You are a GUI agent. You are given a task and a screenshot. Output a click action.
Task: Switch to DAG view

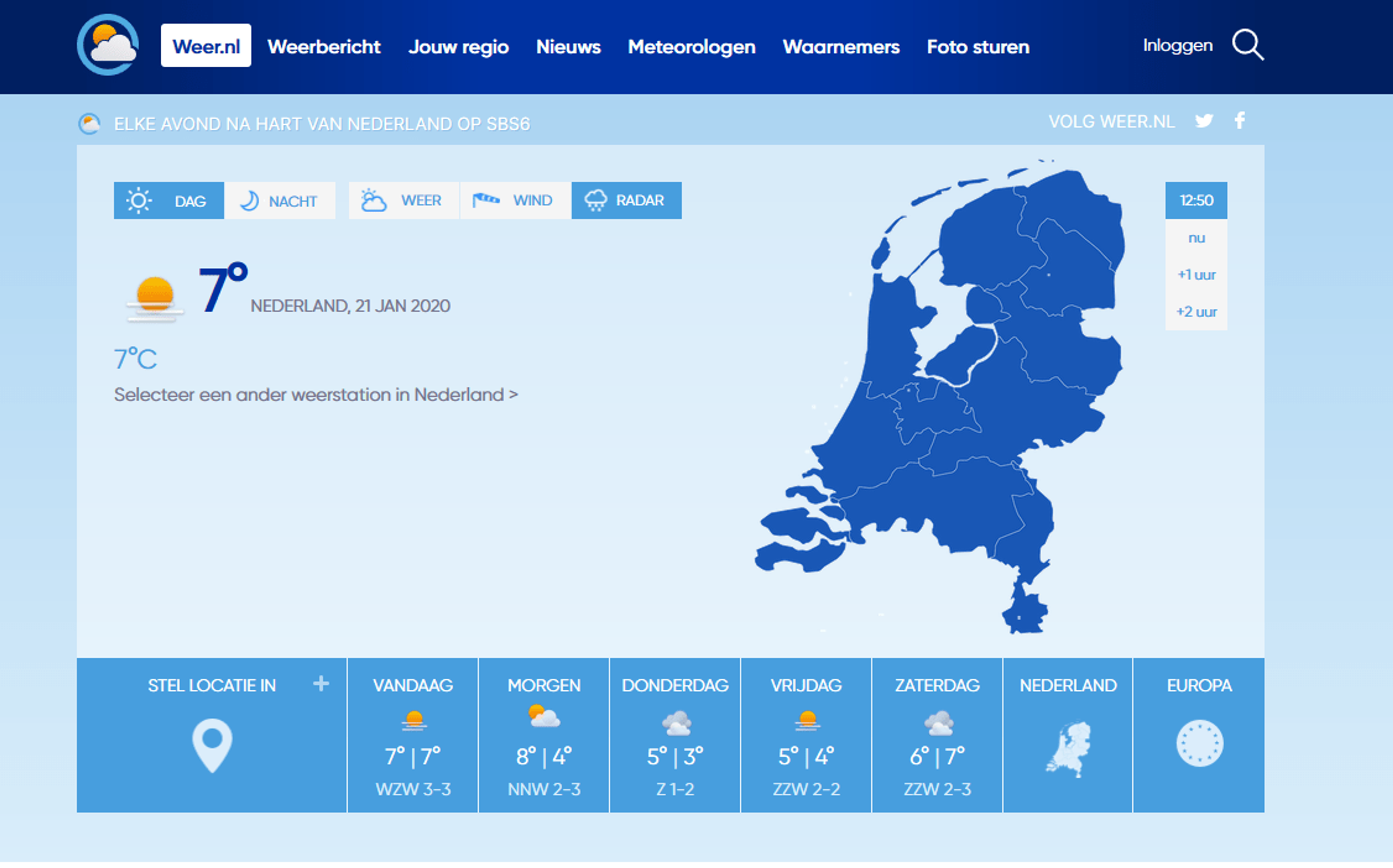coord(169,201)
